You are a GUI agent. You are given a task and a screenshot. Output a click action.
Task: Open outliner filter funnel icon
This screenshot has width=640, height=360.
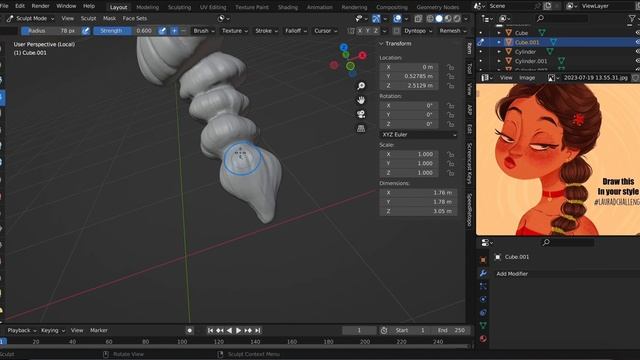point(633,18)
